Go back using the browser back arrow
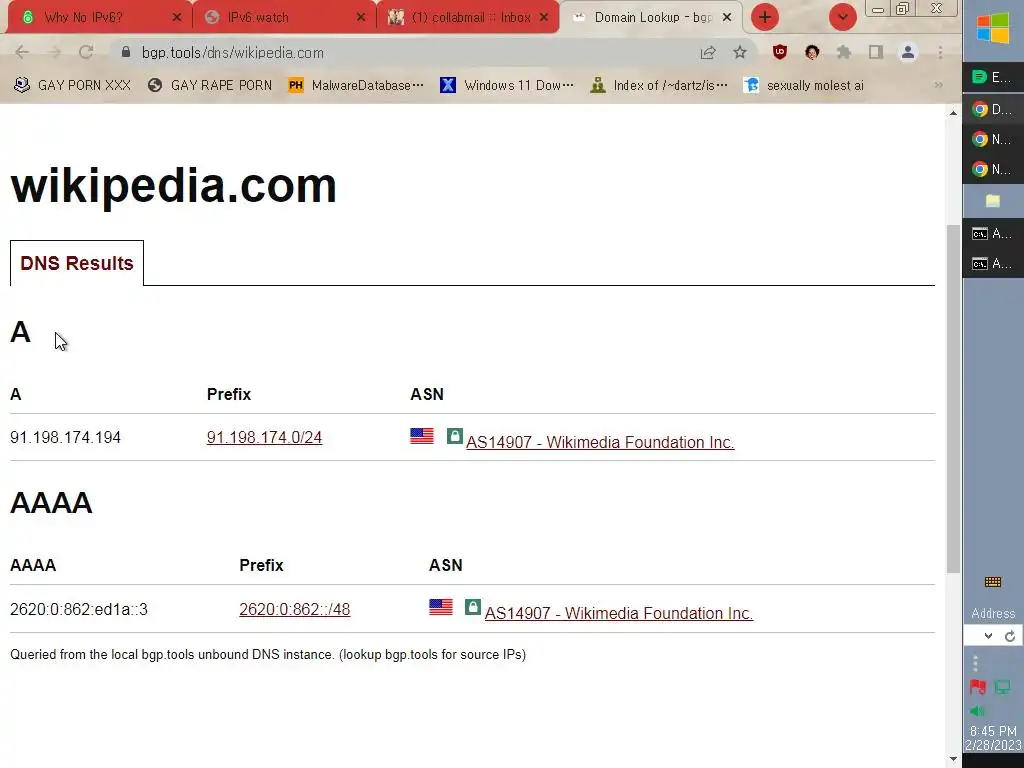The height and width of the screenshot is (768, 1024). (22, 52)
